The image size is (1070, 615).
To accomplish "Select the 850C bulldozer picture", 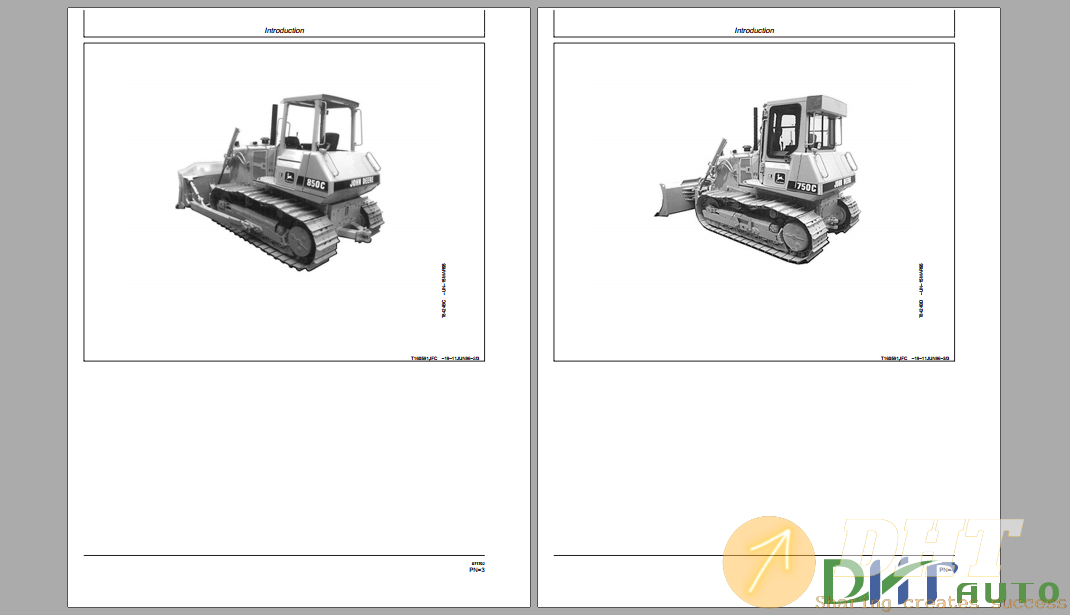I will tap(280, 182).
